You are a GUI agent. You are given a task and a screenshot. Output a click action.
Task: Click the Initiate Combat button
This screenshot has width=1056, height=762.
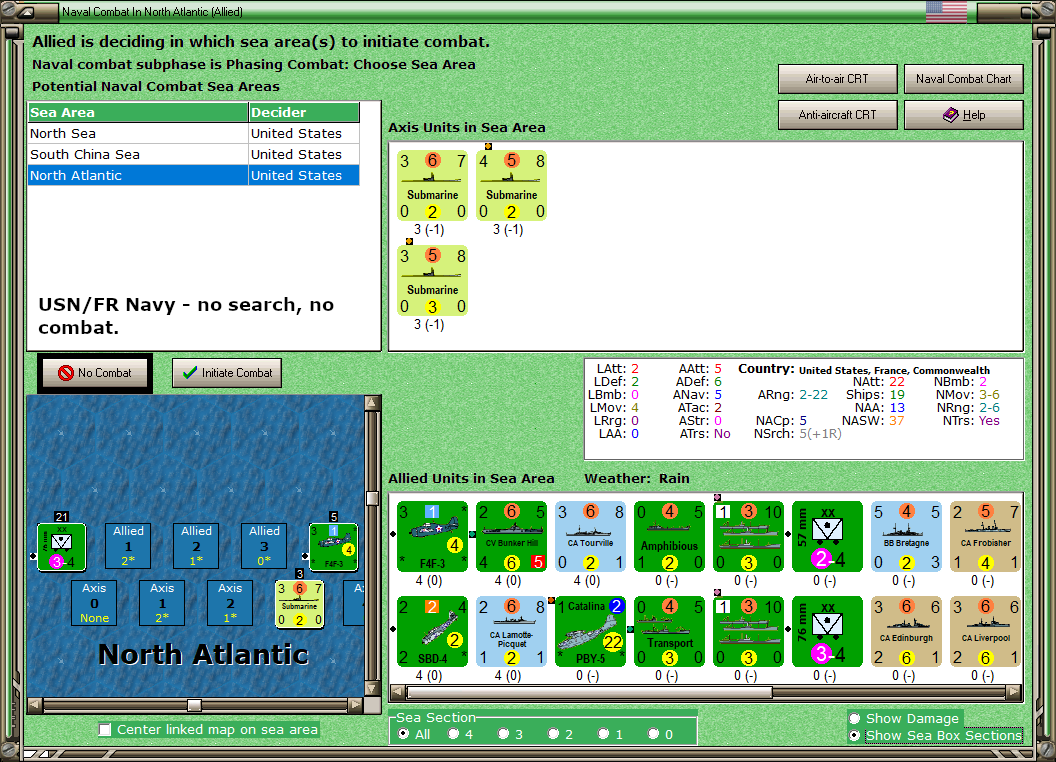click(x=227, y=373)
